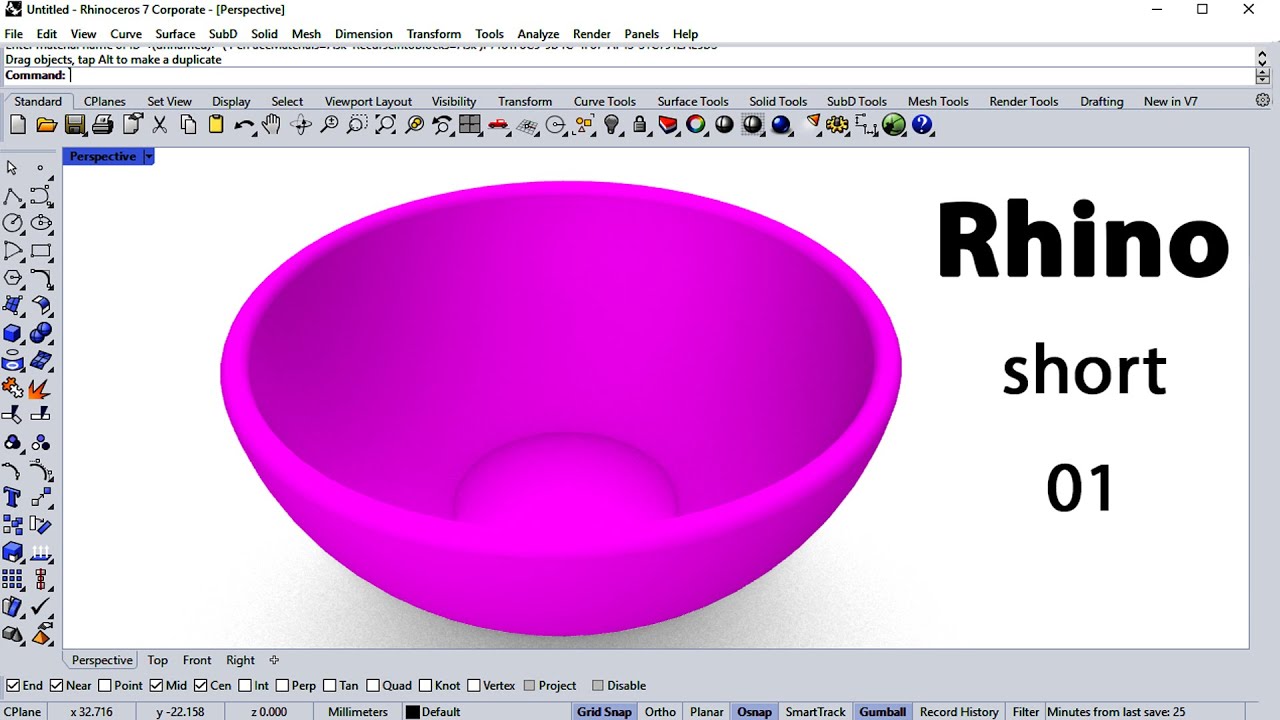1280x720 pixels.
Task: Click the Cut scissors icon
Action: pos(160,125)
